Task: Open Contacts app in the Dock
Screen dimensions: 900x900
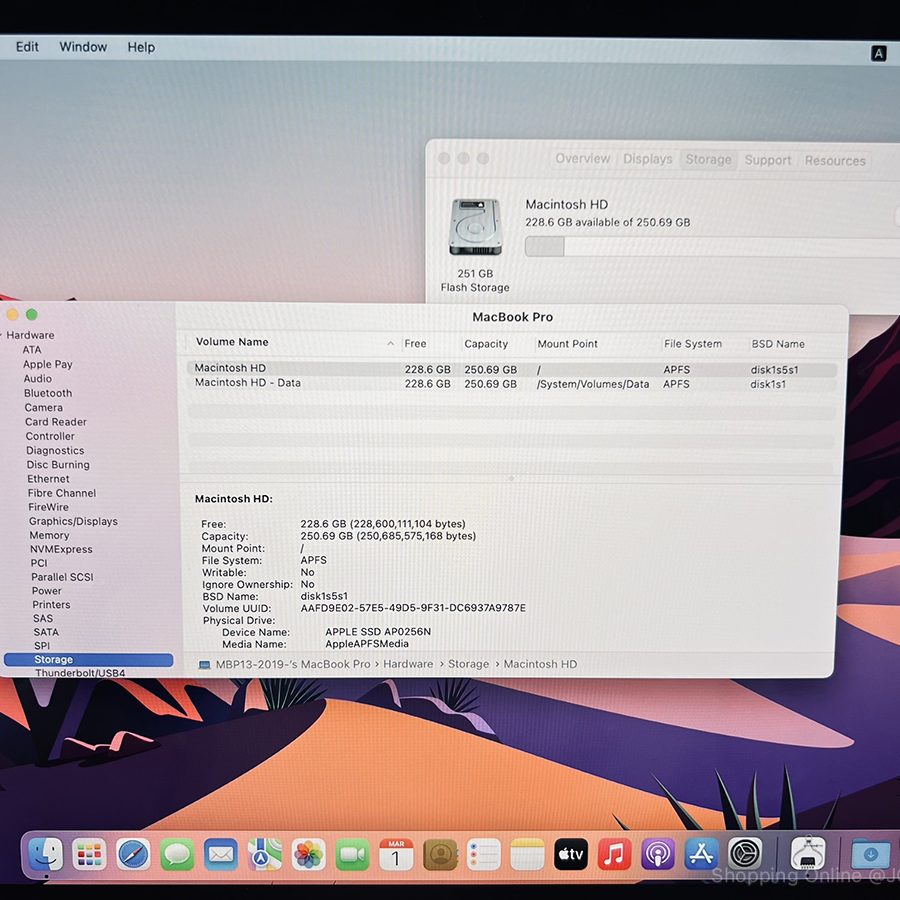Action: pyautogui.click(x=440, y=855)
